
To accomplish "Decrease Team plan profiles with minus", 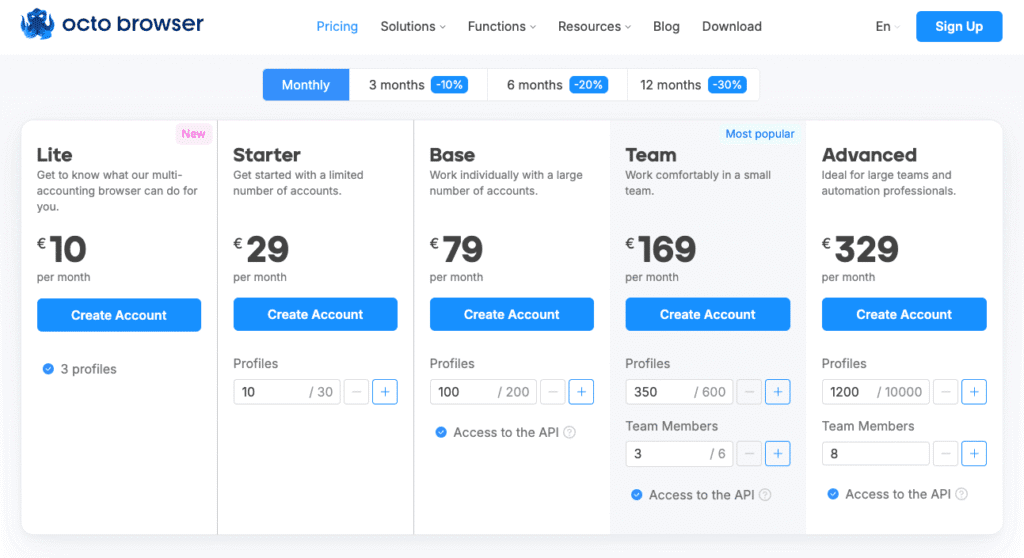I will [x=749, y=392].
